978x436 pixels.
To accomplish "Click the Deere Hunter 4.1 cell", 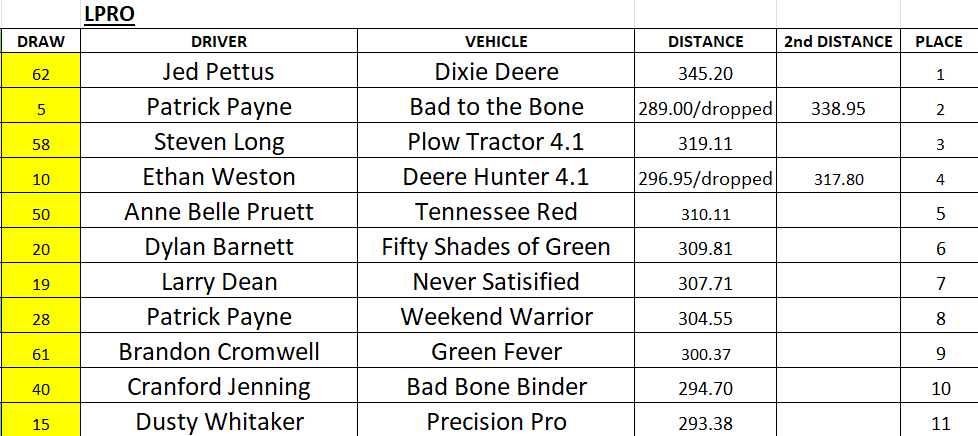I will [x=496, y=178].
